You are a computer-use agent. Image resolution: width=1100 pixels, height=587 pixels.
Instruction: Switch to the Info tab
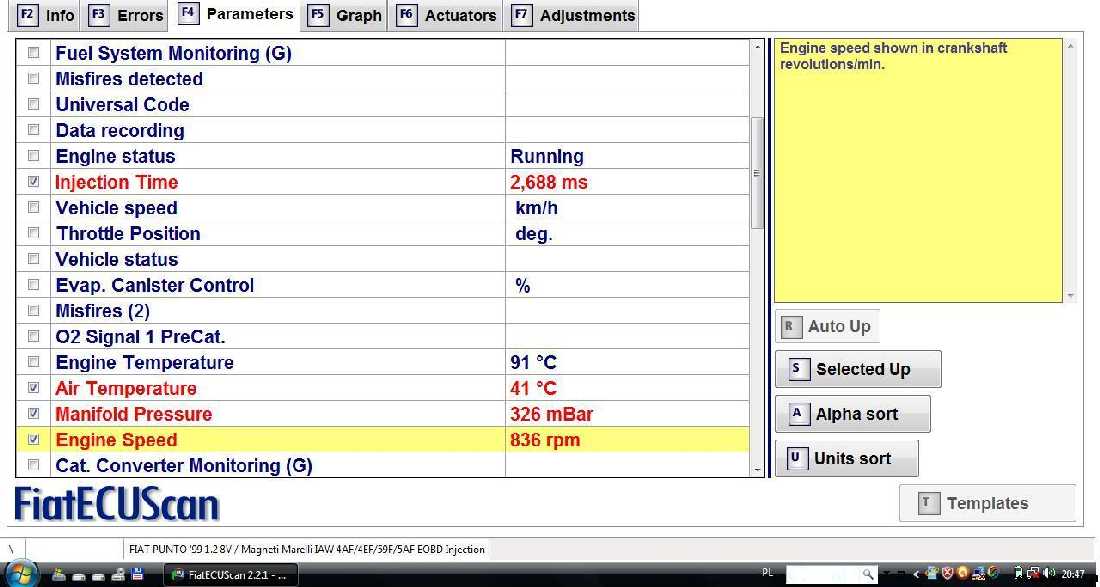[x=46, y=15]
